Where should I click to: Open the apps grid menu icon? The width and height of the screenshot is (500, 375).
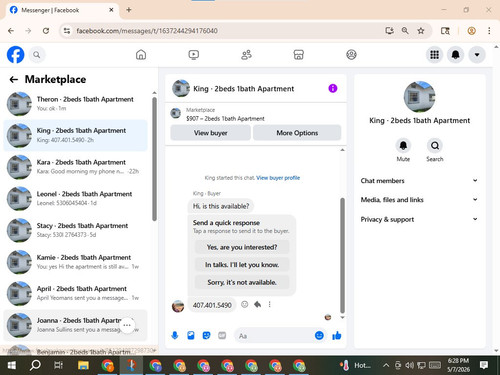point(434,55)
